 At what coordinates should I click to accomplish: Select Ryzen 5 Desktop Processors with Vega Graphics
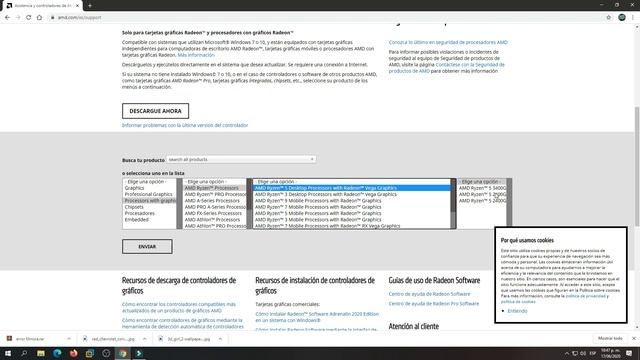click(x=352, y=188)
